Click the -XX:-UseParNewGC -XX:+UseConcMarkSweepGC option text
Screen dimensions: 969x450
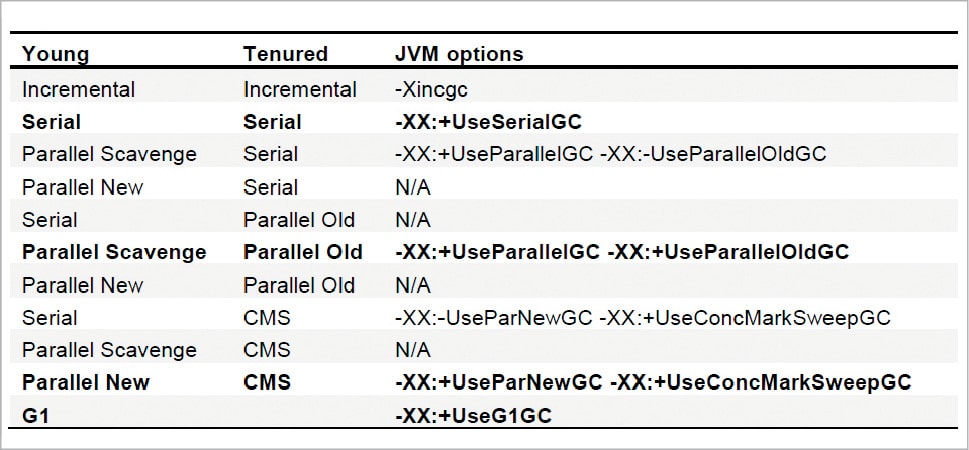643,317
